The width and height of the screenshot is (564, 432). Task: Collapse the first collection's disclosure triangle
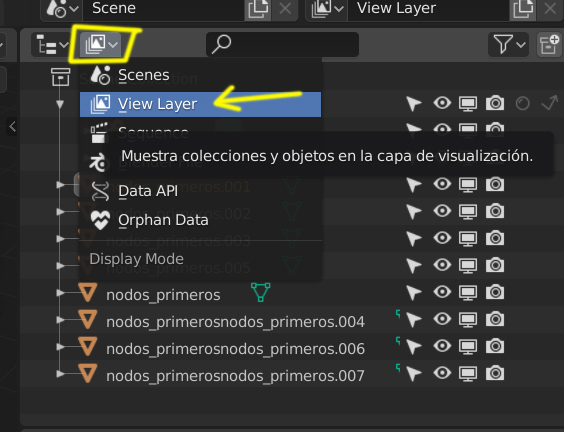(x=60, y=104)
